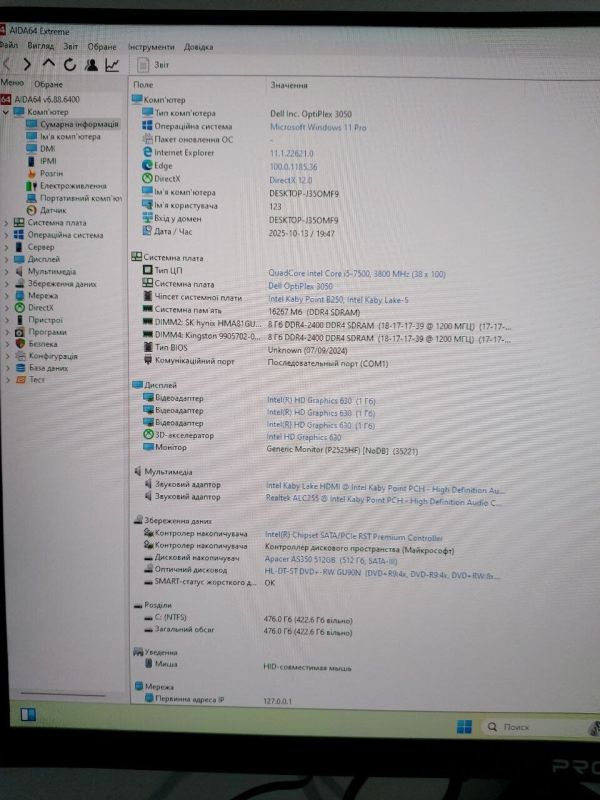Expand the Системна плата tree node
Viewport: 600px width, 800px height.
pos(6,222)
